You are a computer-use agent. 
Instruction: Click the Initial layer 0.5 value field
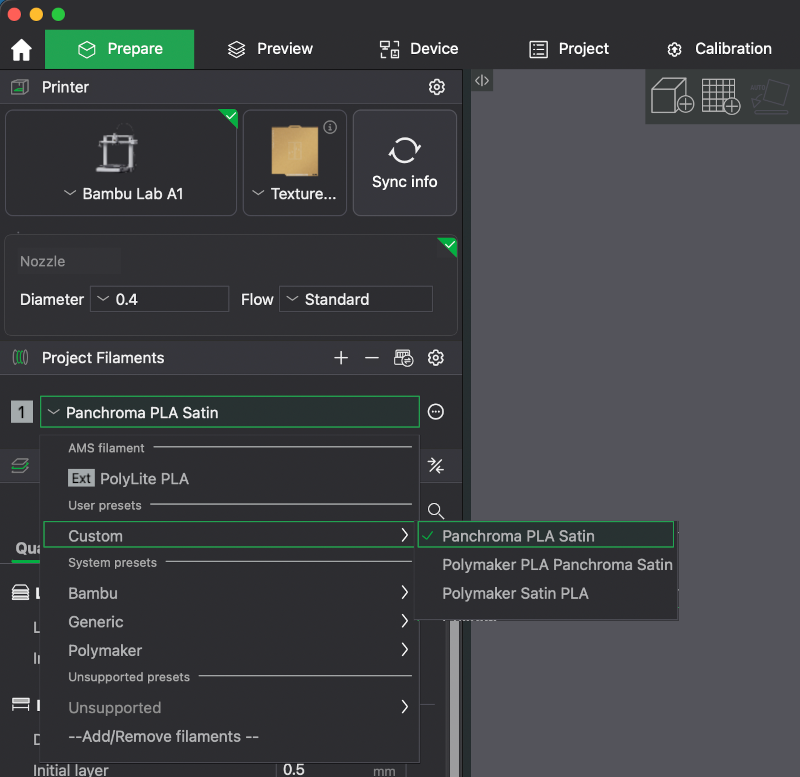[x=342, y=770]
